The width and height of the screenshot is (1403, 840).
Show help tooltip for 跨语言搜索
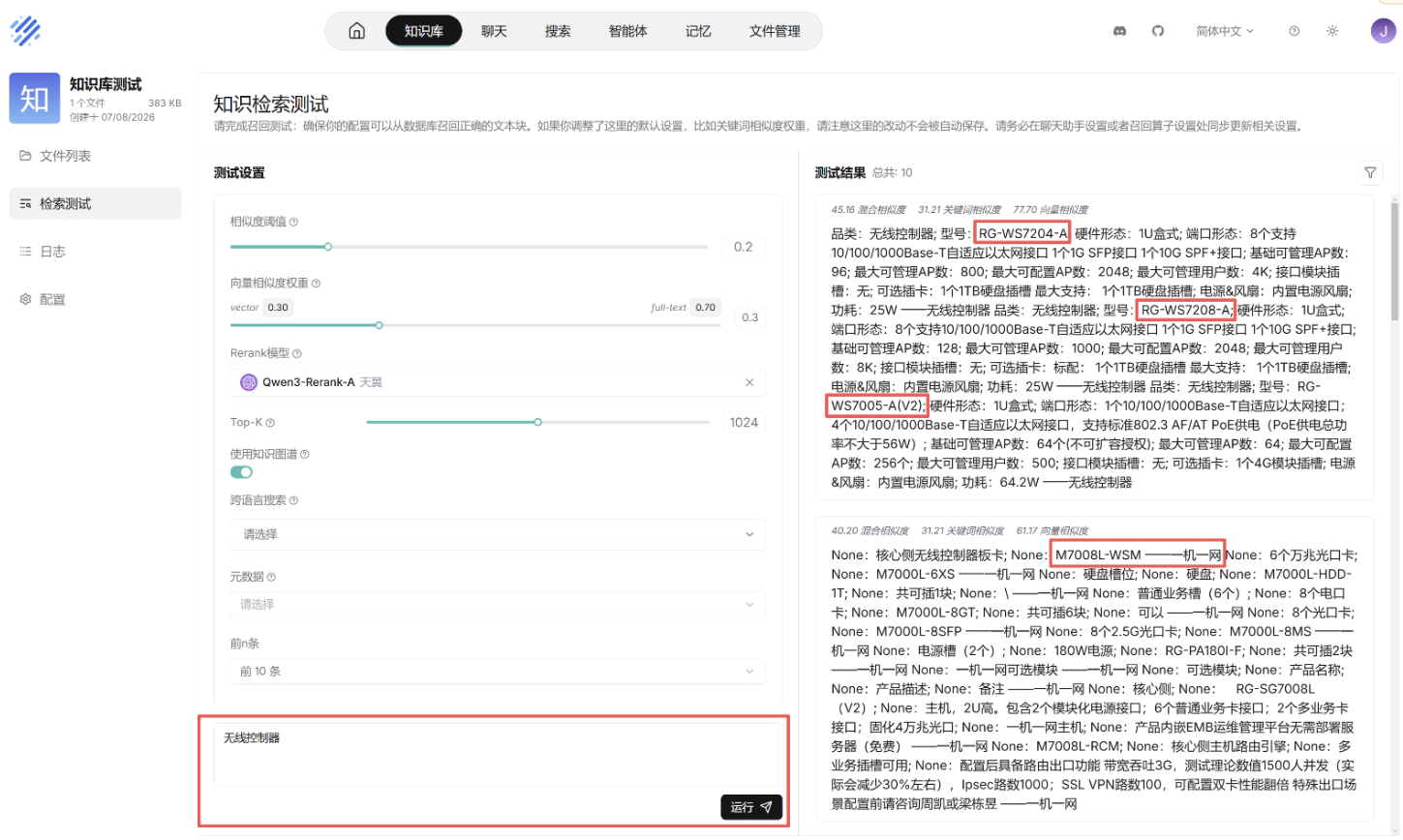tap(293, 500)
